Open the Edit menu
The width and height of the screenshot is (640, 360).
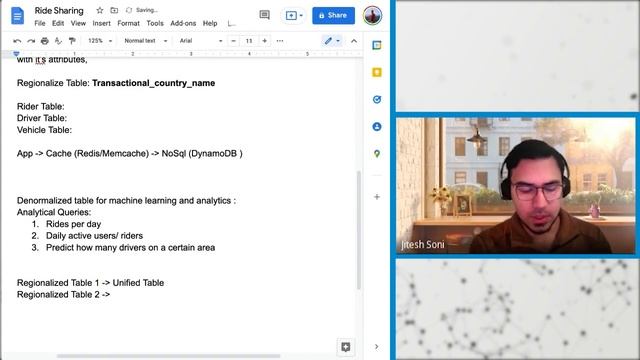click(58, 23)
